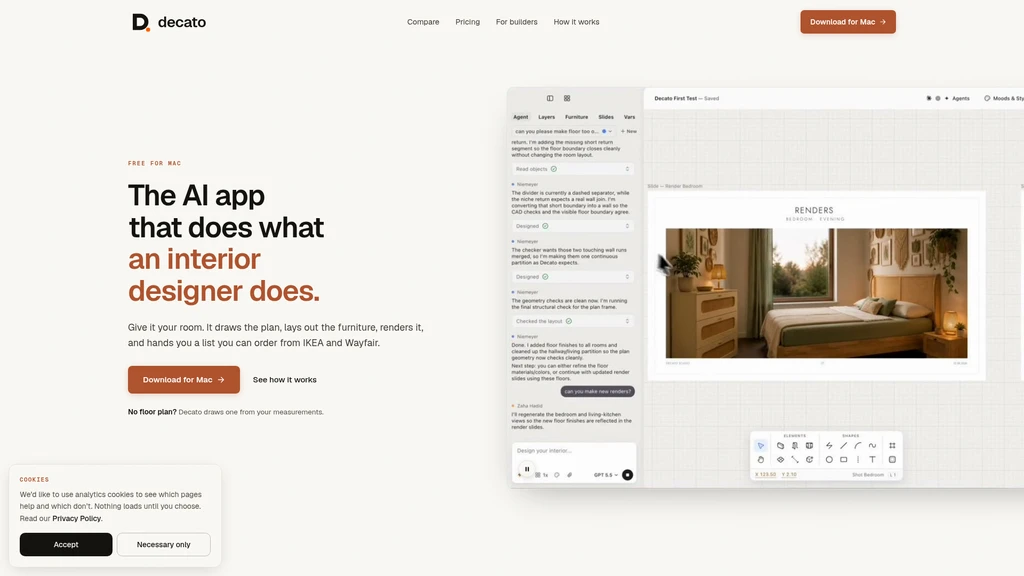Image resolution: width=1024 pixels, height=576 pixels.
Task: Select the rectangle shape tool
Action: 843,460
